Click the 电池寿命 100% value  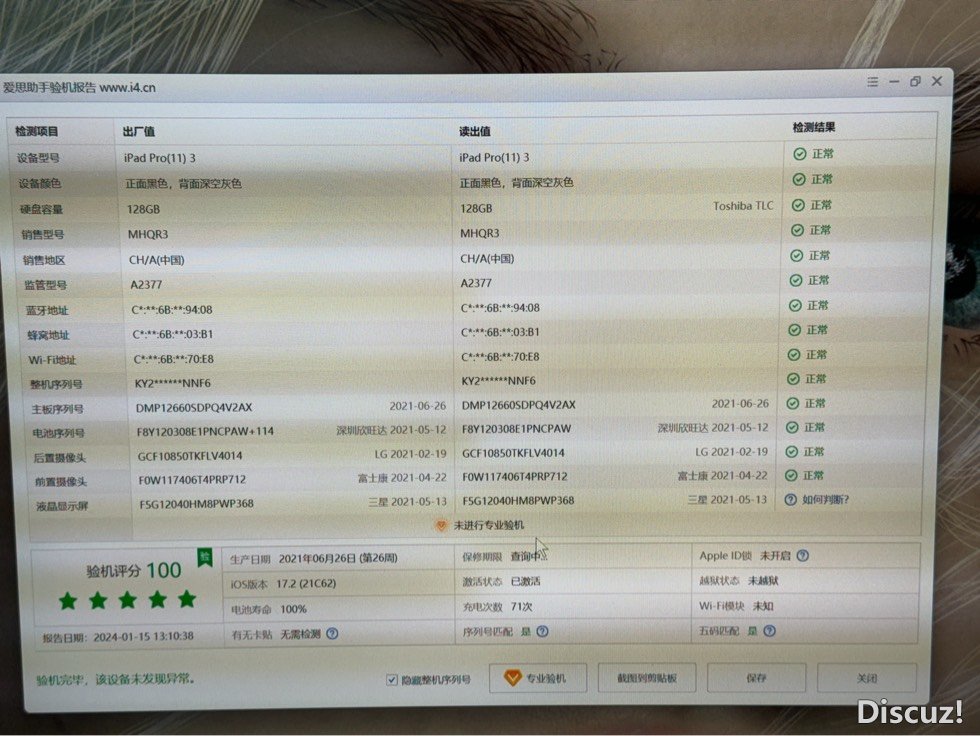click(x=293, y=609)
